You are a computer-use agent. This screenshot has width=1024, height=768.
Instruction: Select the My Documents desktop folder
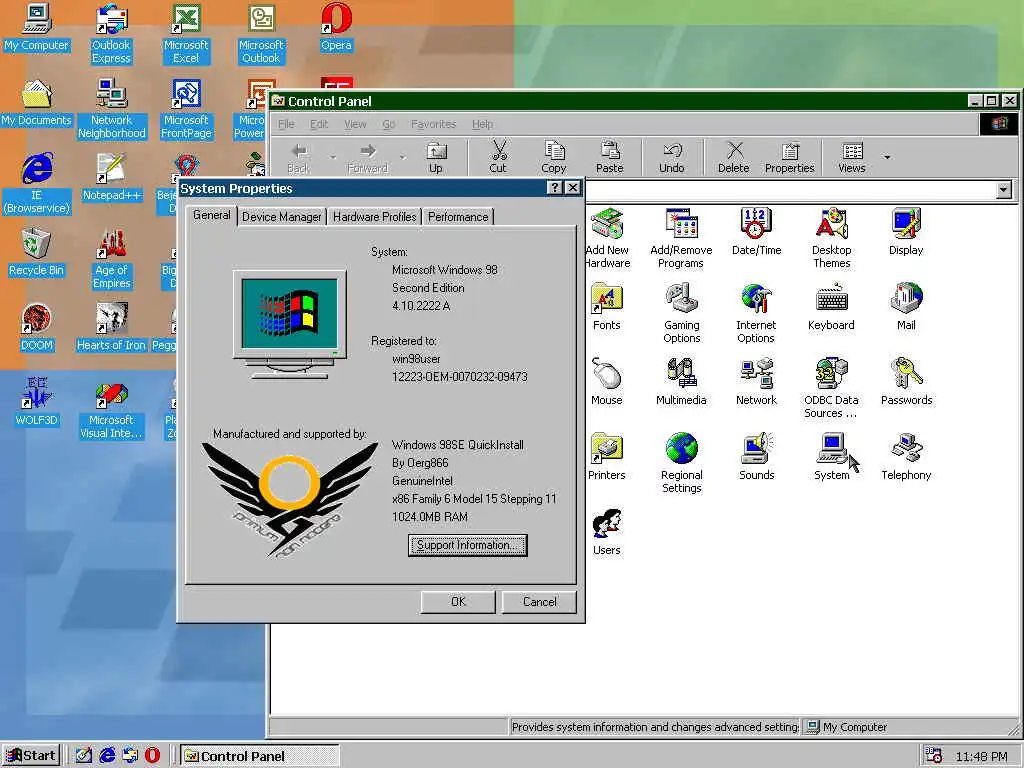point(37,103)
